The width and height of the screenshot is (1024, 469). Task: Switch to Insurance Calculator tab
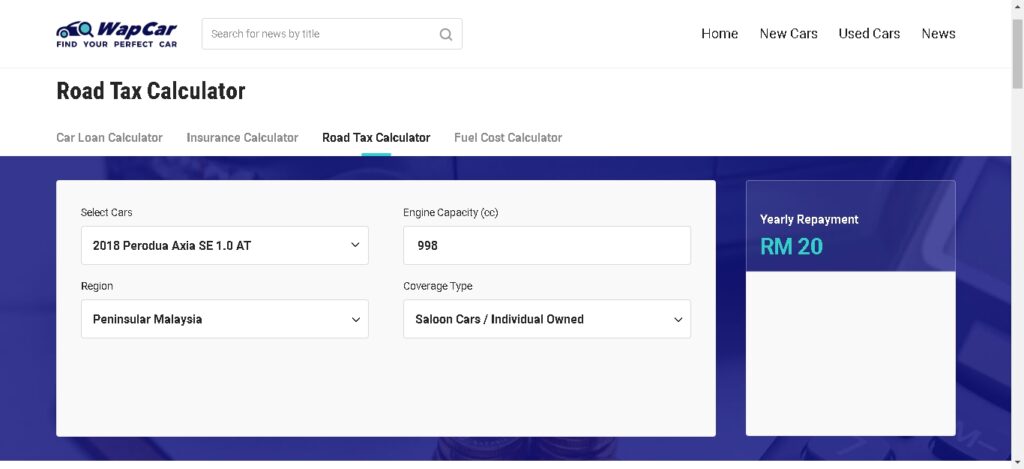(x=242, y=138)
